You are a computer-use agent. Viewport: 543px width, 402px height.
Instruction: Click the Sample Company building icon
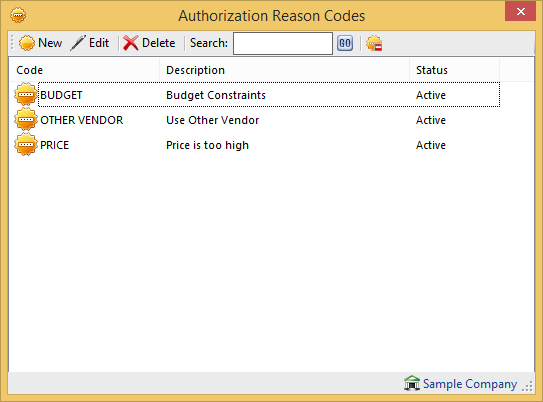[412, 383]
